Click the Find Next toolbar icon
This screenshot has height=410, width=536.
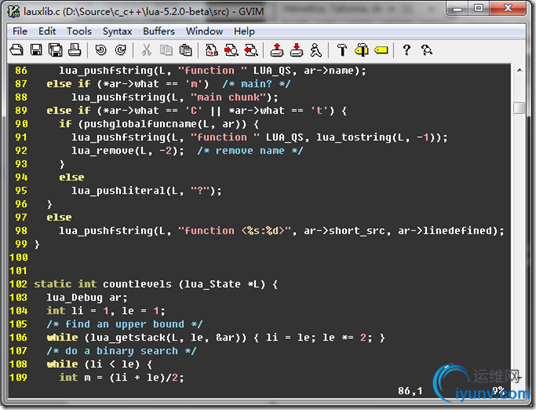tap(231, 50)
